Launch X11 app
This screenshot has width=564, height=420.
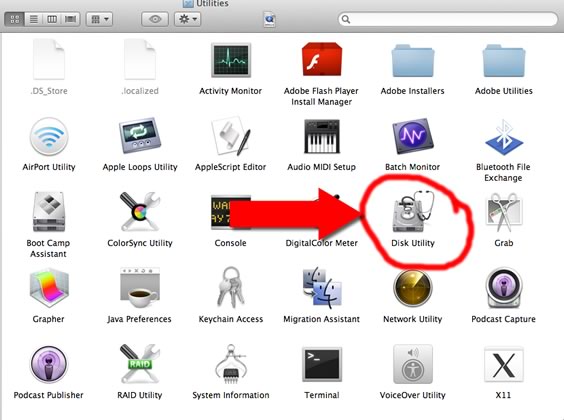coord(504,364)
